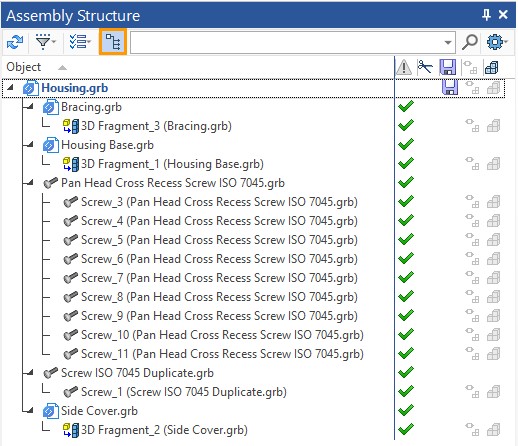Click the save disk column header
The image size is (518, 446).
click(x=448, y=67)
